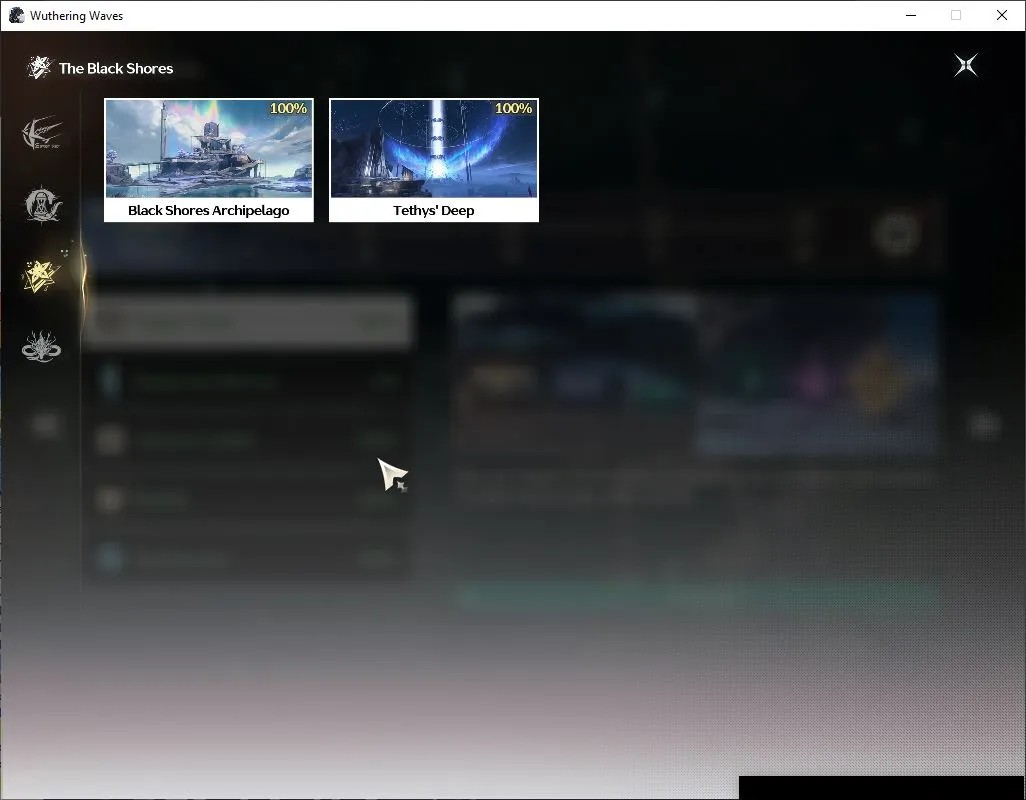Select the highlighted Black Shores star emblem
The height and width of the screenshot is (800, 1026).
point(42,275)
